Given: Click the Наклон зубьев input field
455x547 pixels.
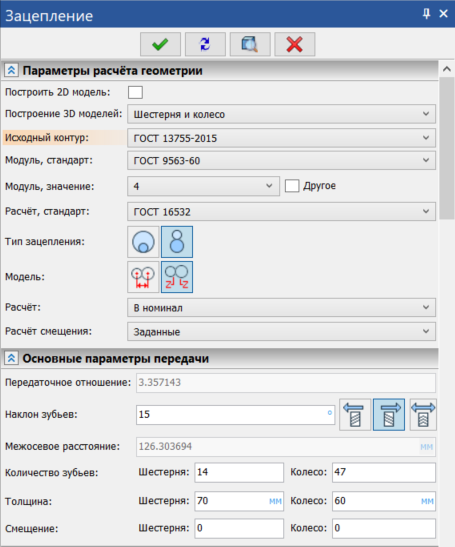Looking at the screenshot, I should pyautogui.click(x=236, y=415).
